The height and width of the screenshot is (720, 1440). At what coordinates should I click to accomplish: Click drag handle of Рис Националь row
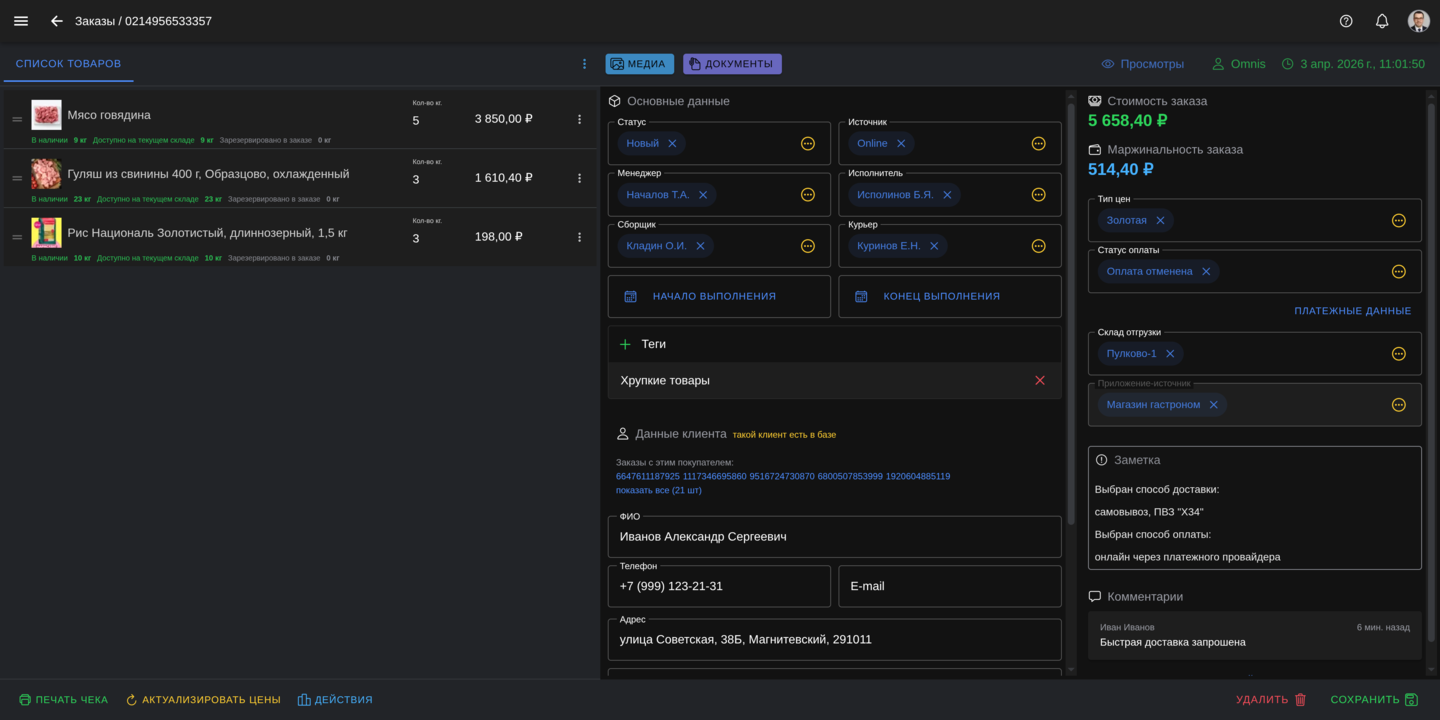(17, 238)
